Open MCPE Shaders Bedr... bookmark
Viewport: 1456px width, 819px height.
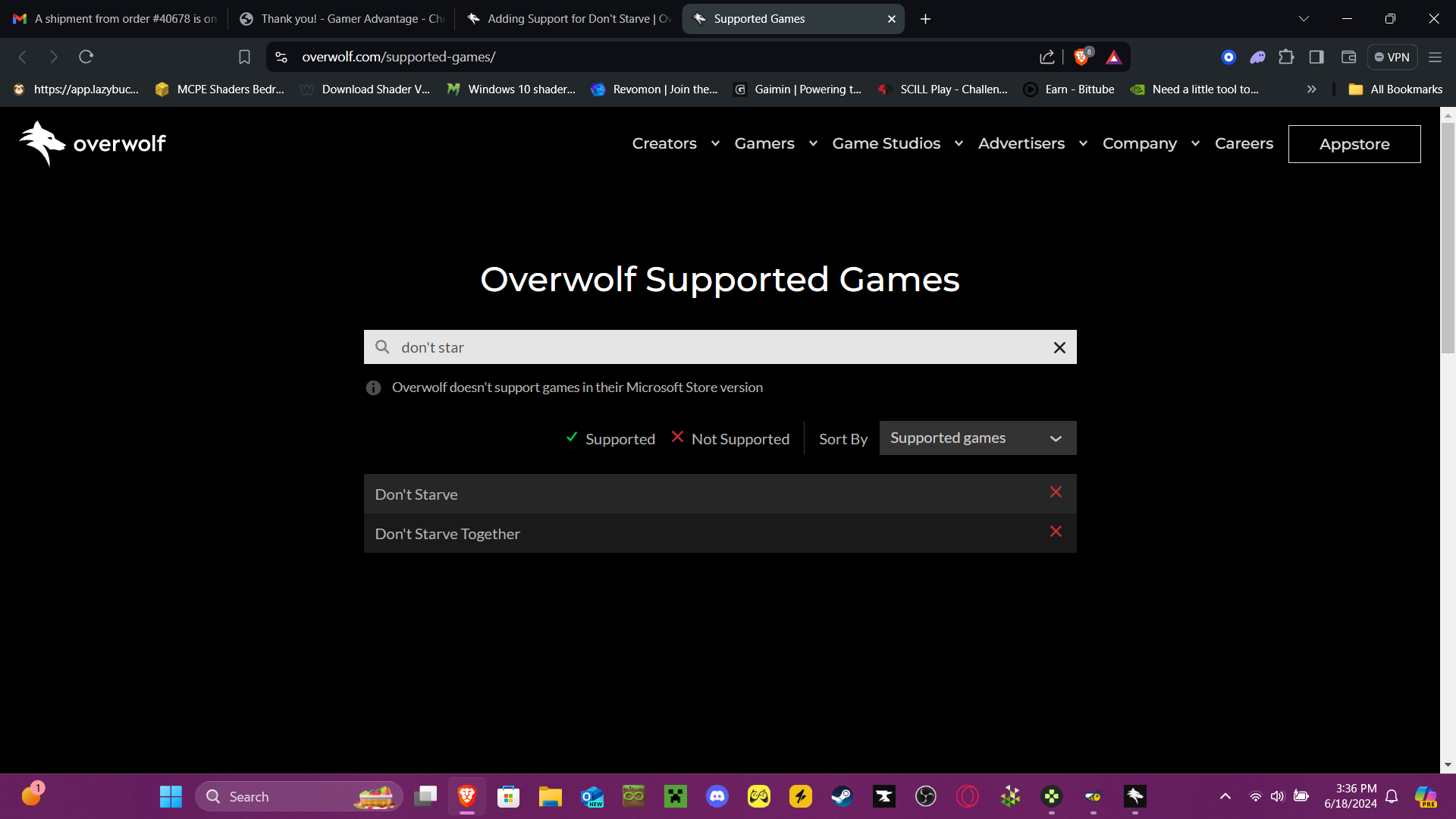point(220,89)
